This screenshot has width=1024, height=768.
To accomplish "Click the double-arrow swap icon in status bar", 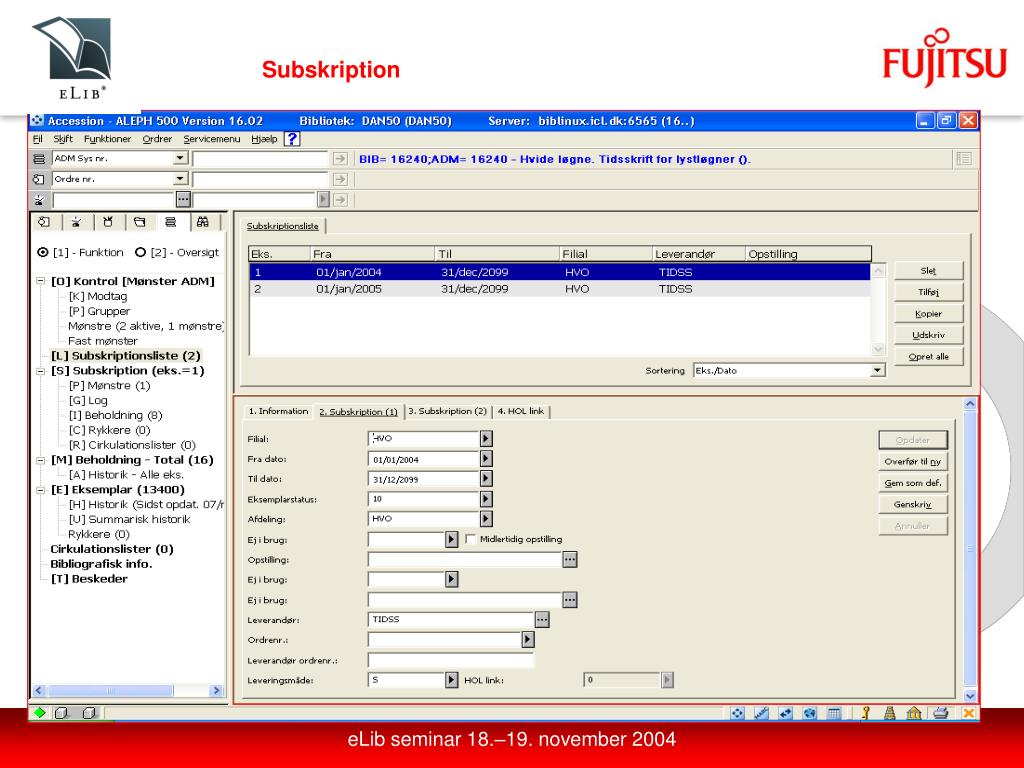I will pos(786,713).
